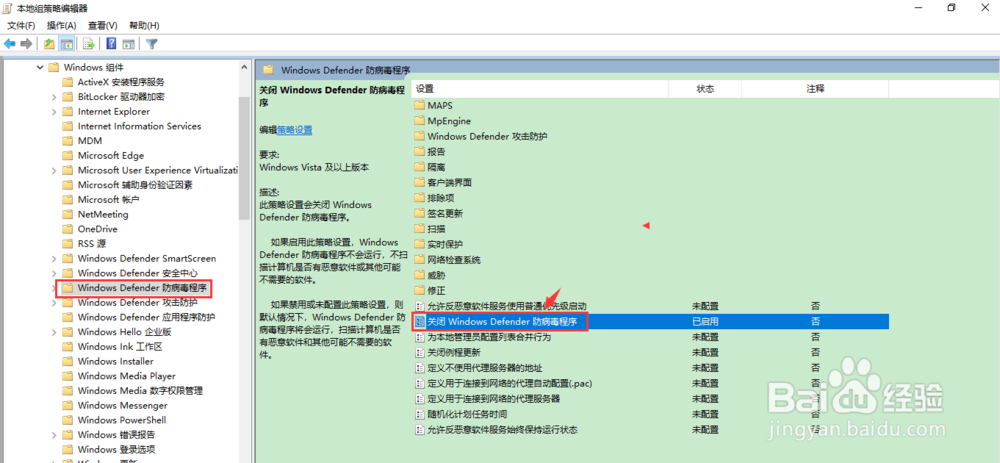Click policy icon of 关闭例程更新 setting
The image size is (1000, 463).
coord(420,352)
